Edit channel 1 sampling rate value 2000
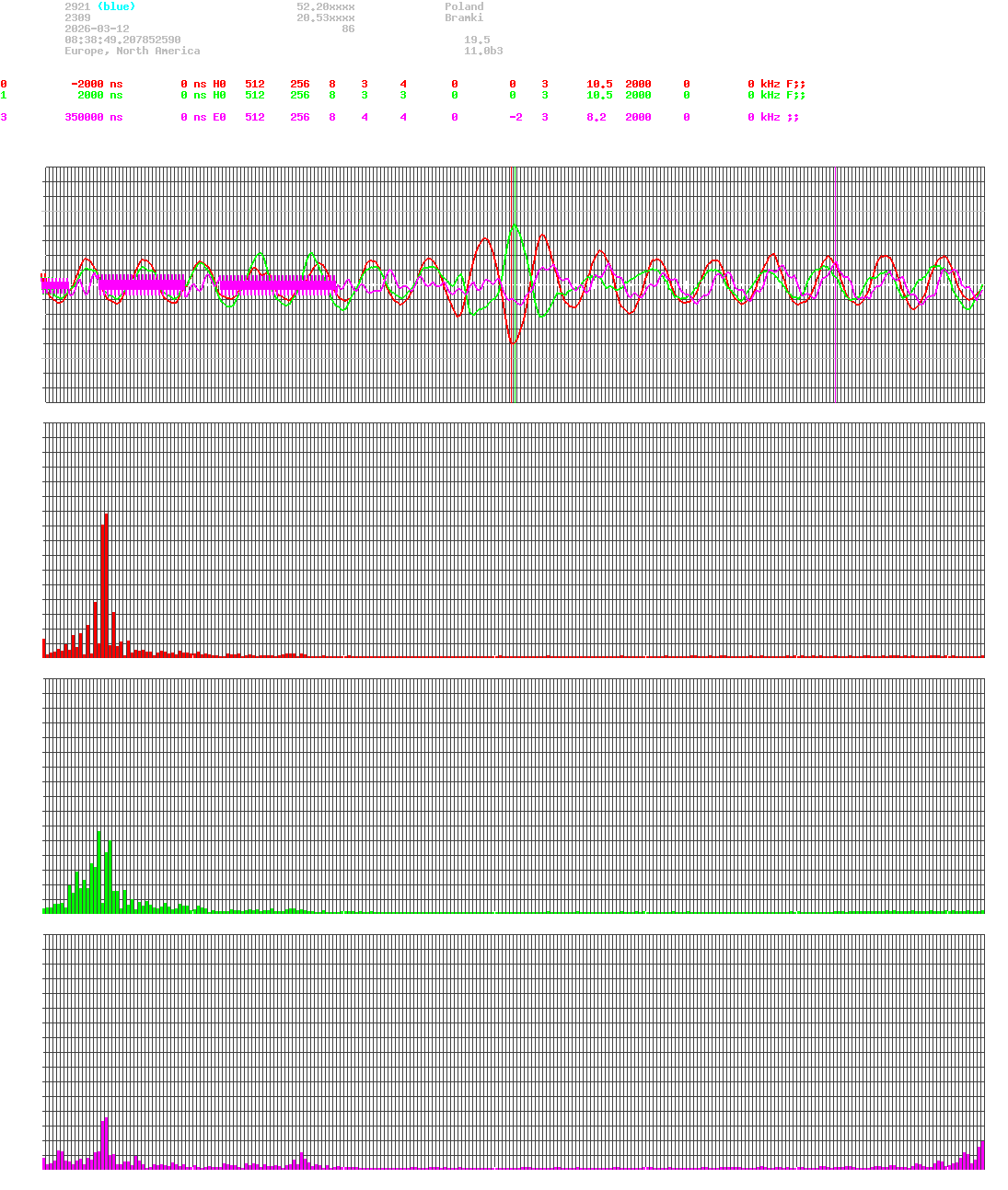Screen dimensions: 1008x1190 tap(638, 95)
